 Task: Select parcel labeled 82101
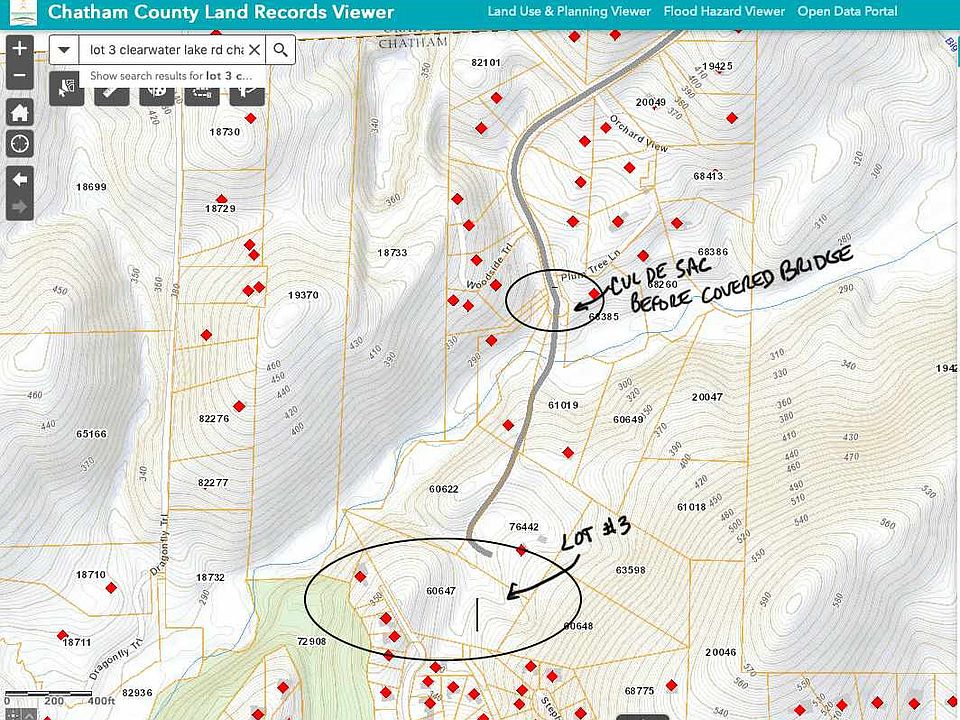pyautogui.click(x=486, y=62)
